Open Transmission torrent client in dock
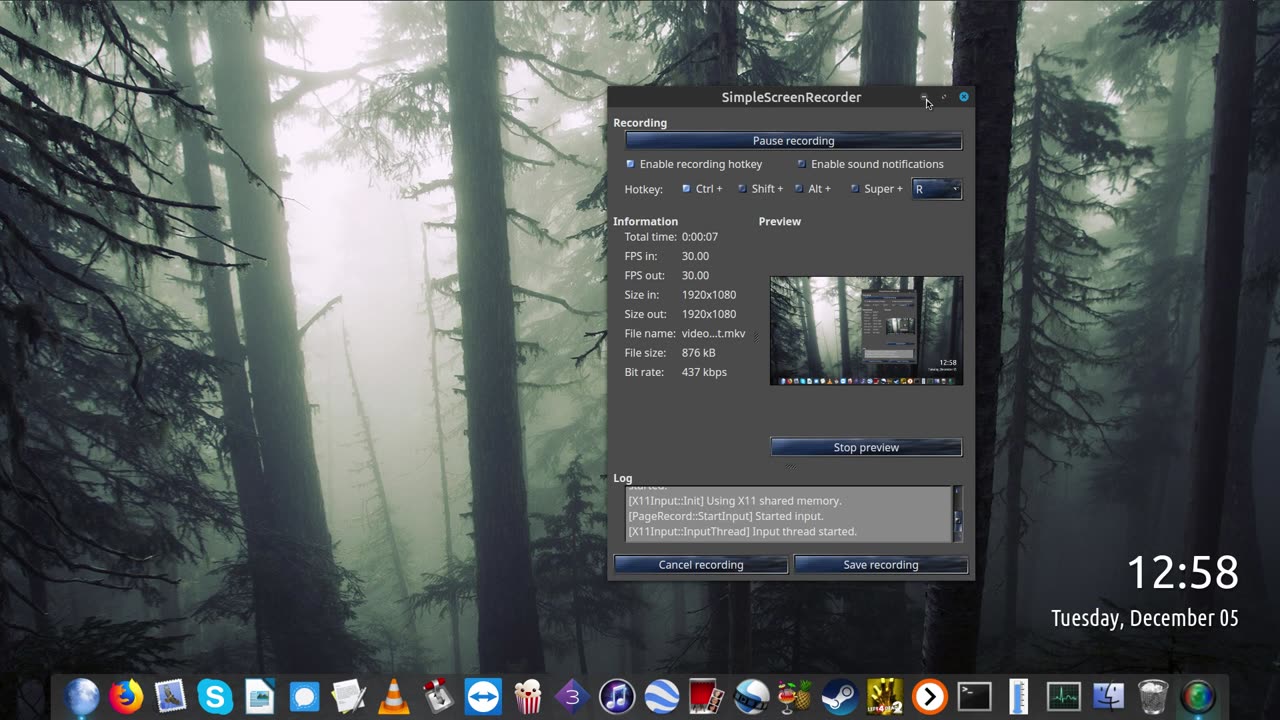1280x720 pixels. click(438, 696)
